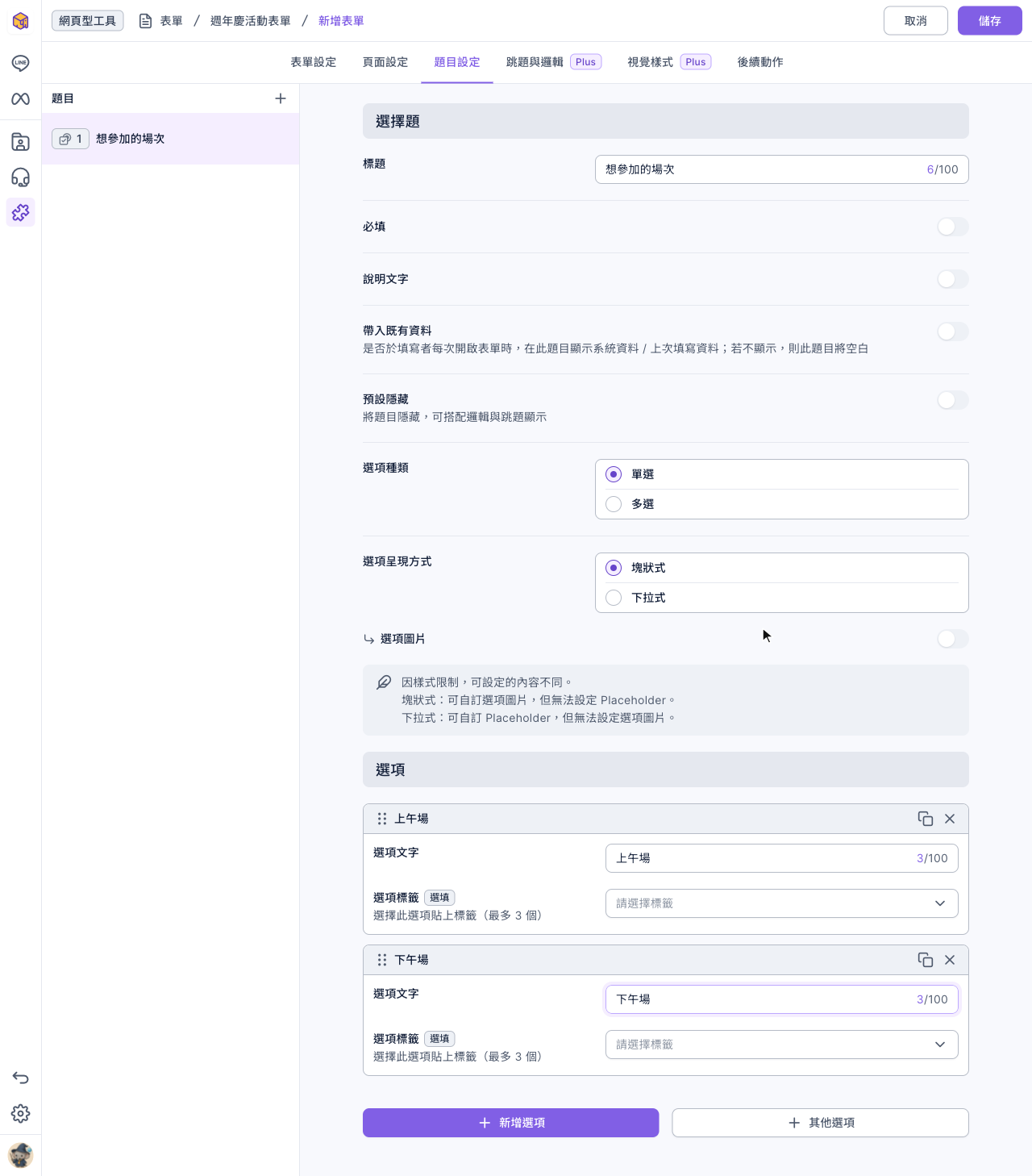1032x1176 pixels.
Task: Switch to the 頁面設定 tab
Action: (385, 62)
